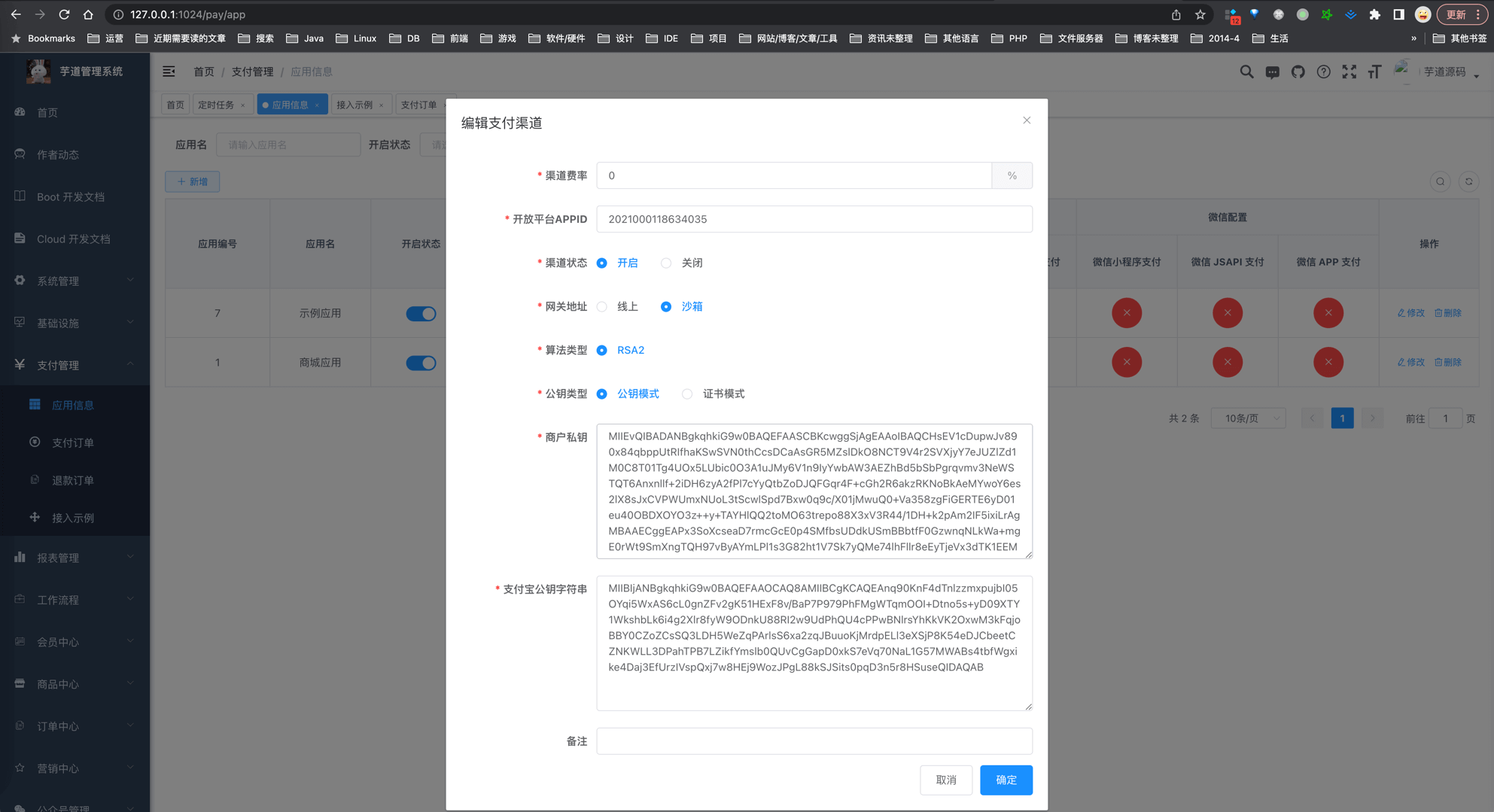Open the GitHub icon link
Screen dimensions: 1494x812
(x=1298, y=72)
